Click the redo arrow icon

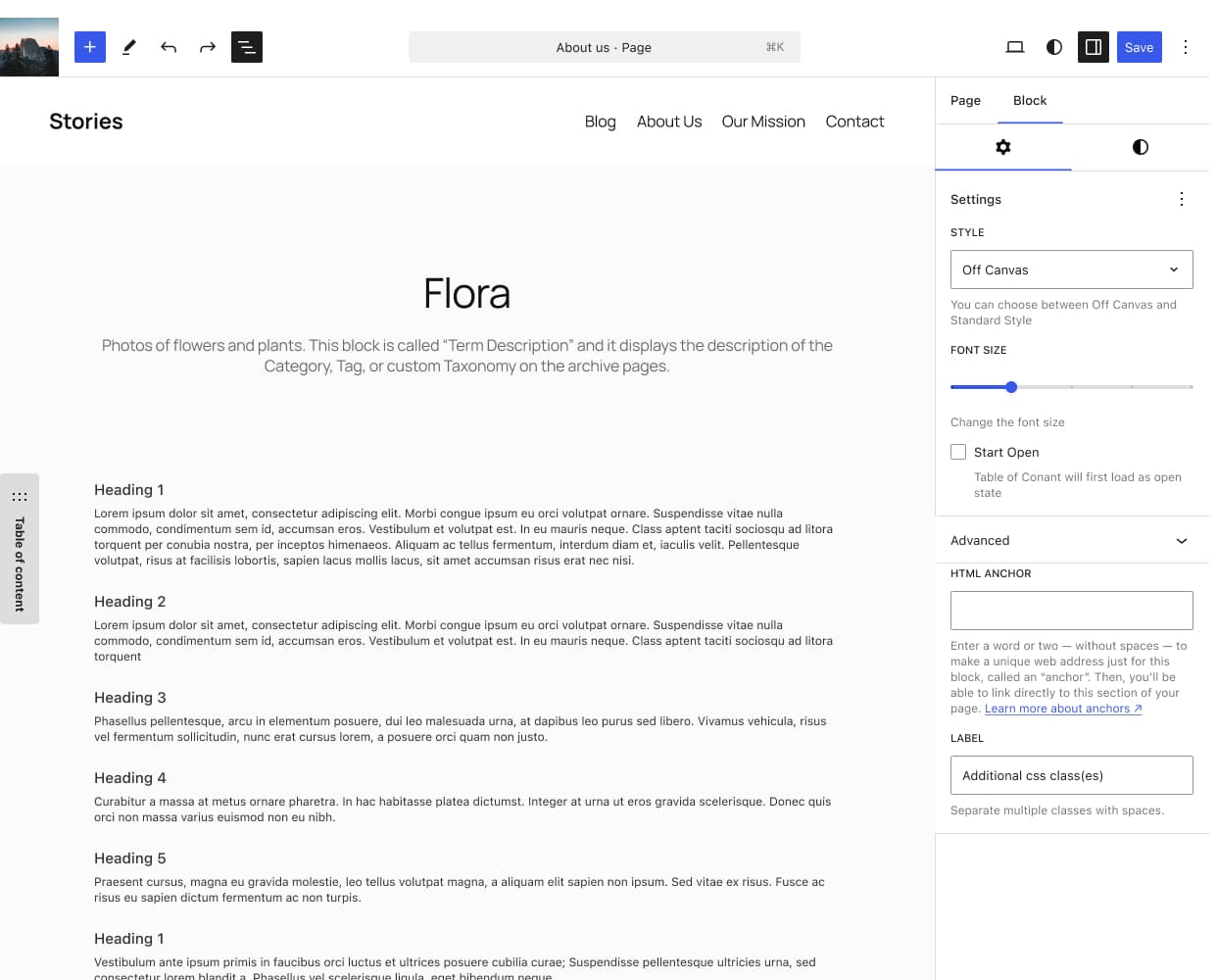208,47
